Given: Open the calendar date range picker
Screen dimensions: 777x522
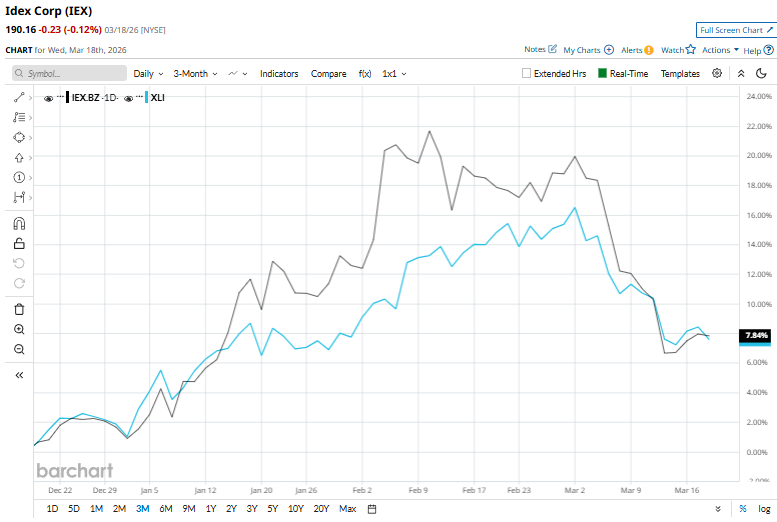Looking at the screenshot, I should point(372,509).
